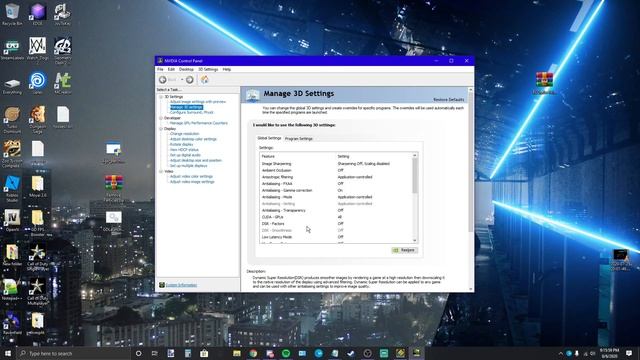Click the main pane vertical scrollbar thumb
Screen dimensions: 640x360
pos(471,161)
